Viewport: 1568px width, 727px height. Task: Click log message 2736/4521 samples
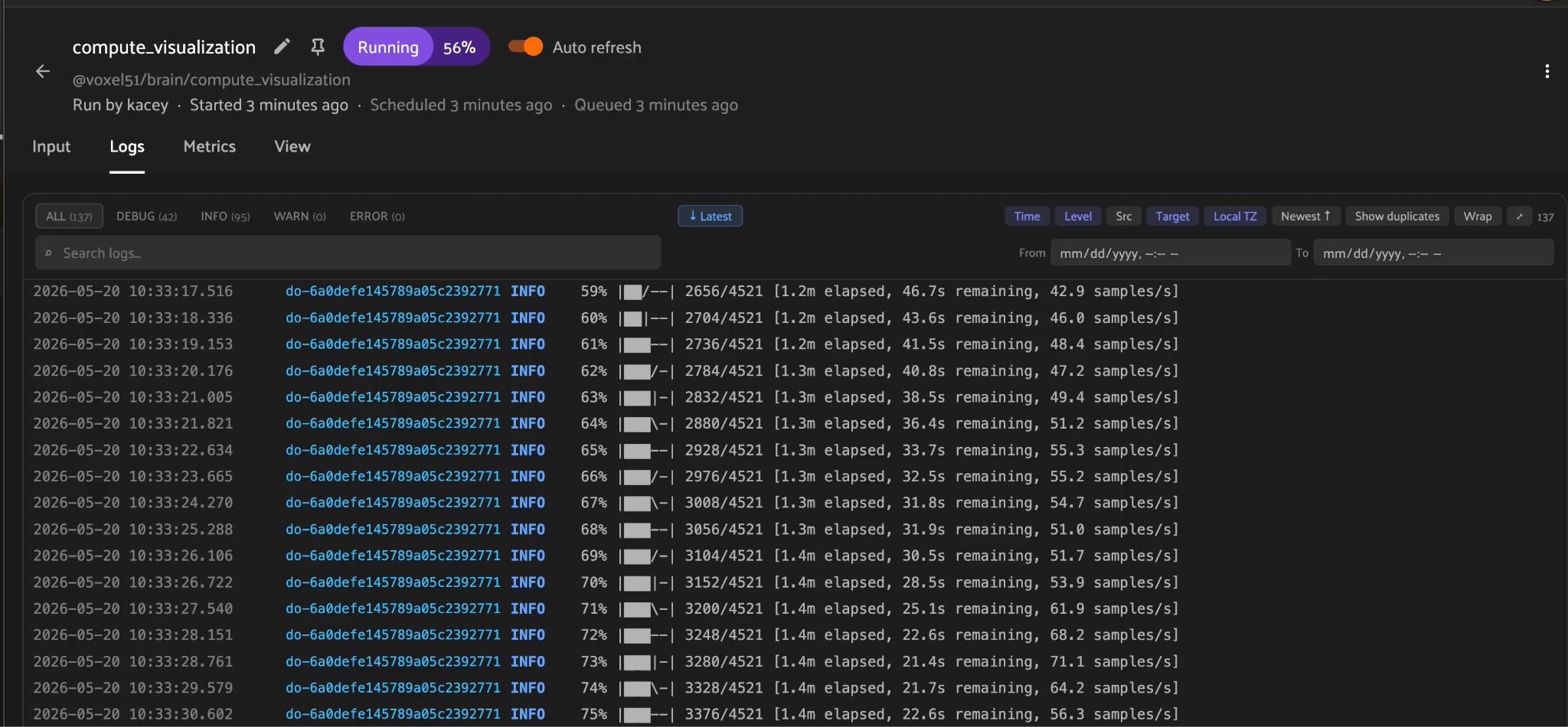point(879,344)
